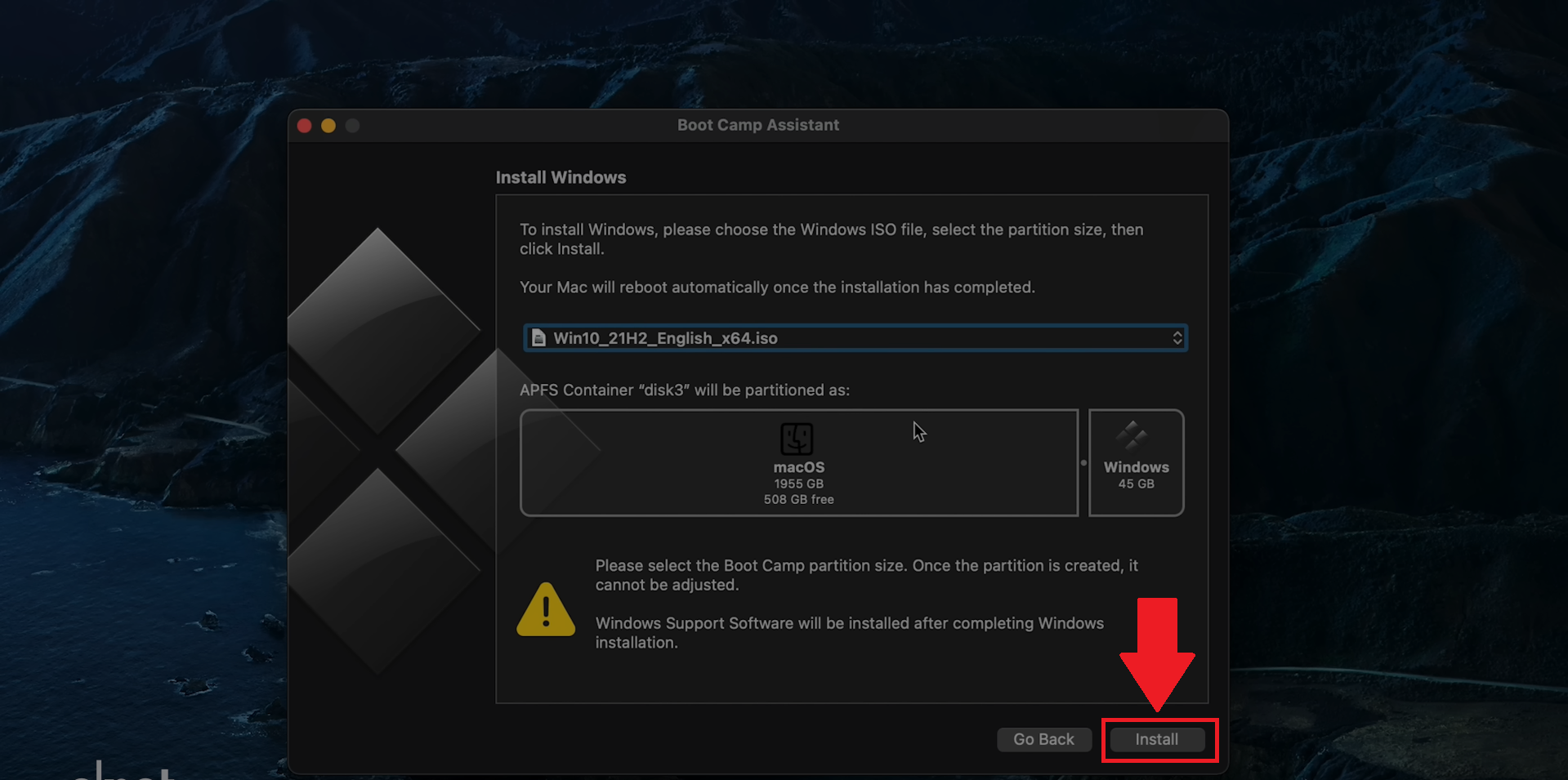The width and height of the screenshot is (1568, 780).
Task: Click the Go Back button
Action: point(1043,739)
